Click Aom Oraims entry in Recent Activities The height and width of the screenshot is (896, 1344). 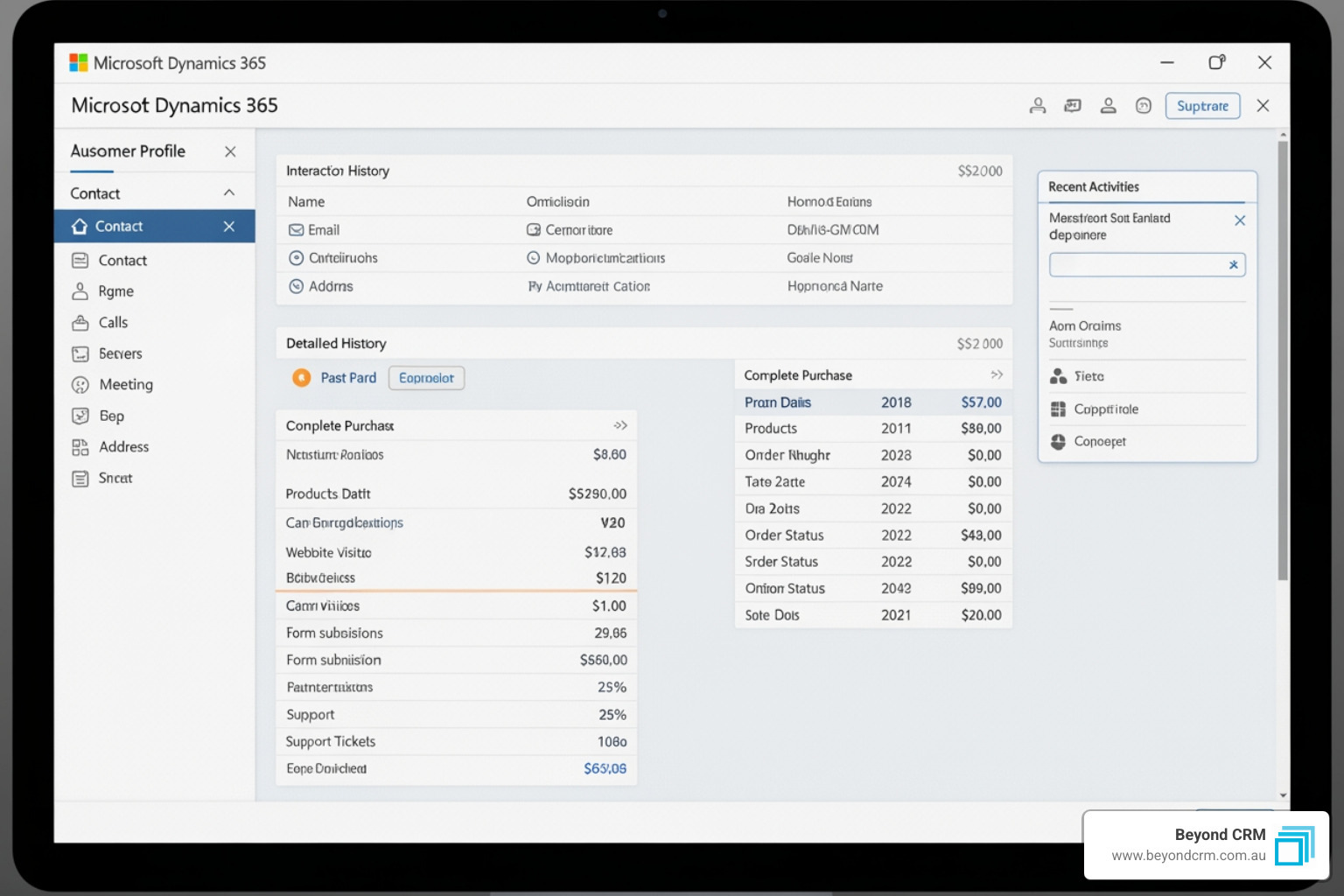1085,332
